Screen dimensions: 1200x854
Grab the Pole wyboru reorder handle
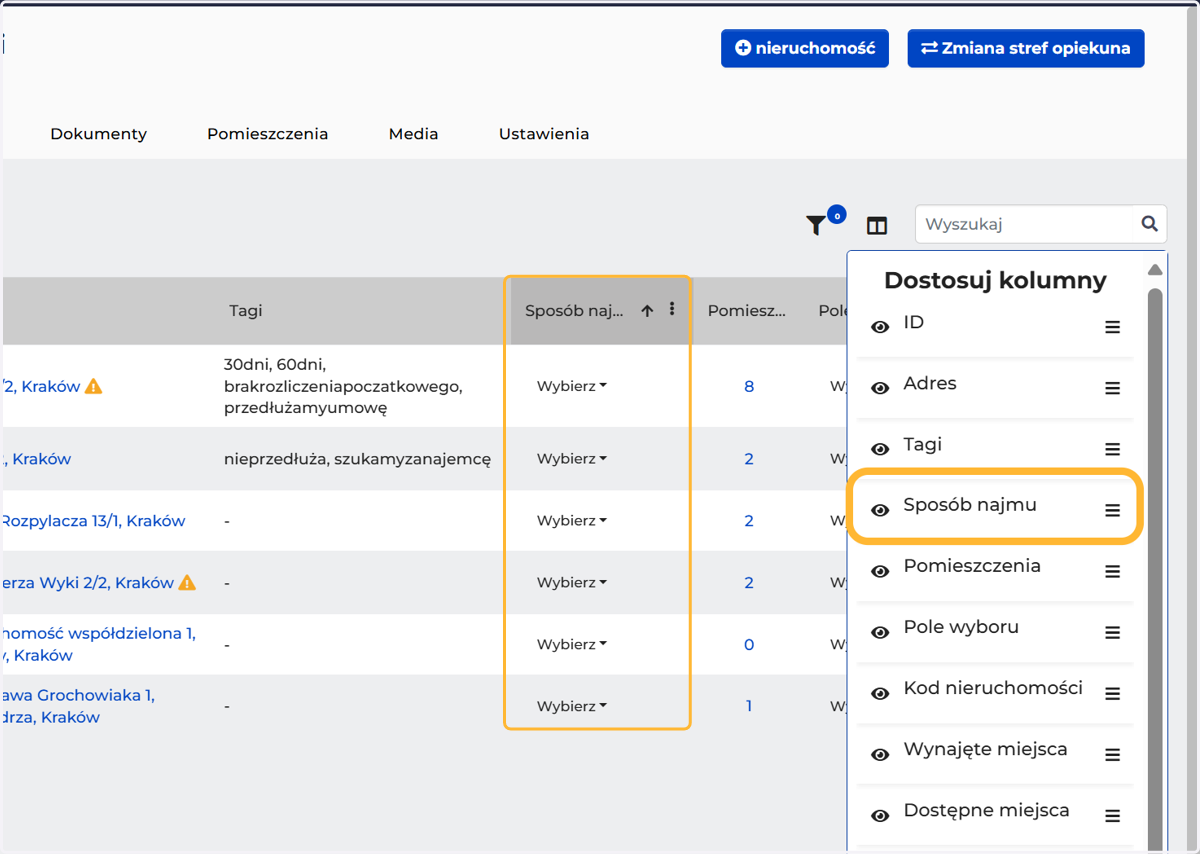point(1112,632)
